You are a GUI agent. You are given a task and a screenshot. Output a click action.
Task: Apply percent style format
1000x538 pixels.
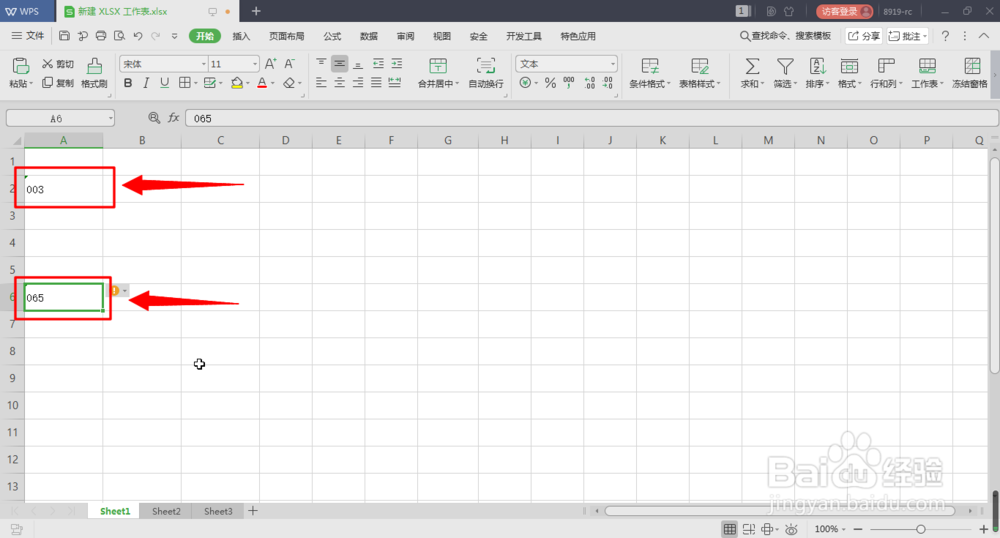click(550, 83)
